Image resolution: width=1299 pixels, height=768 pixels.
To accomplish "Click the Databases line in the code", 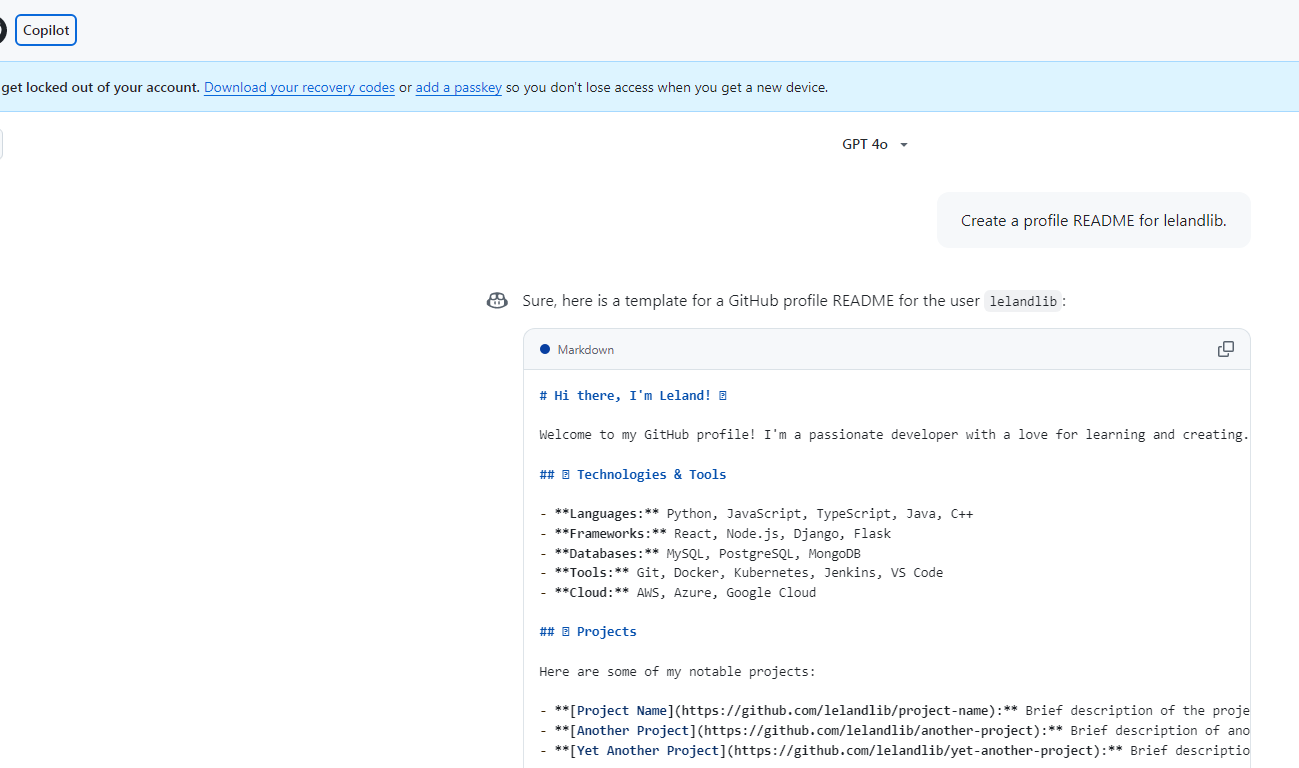I will click(700, 553).
